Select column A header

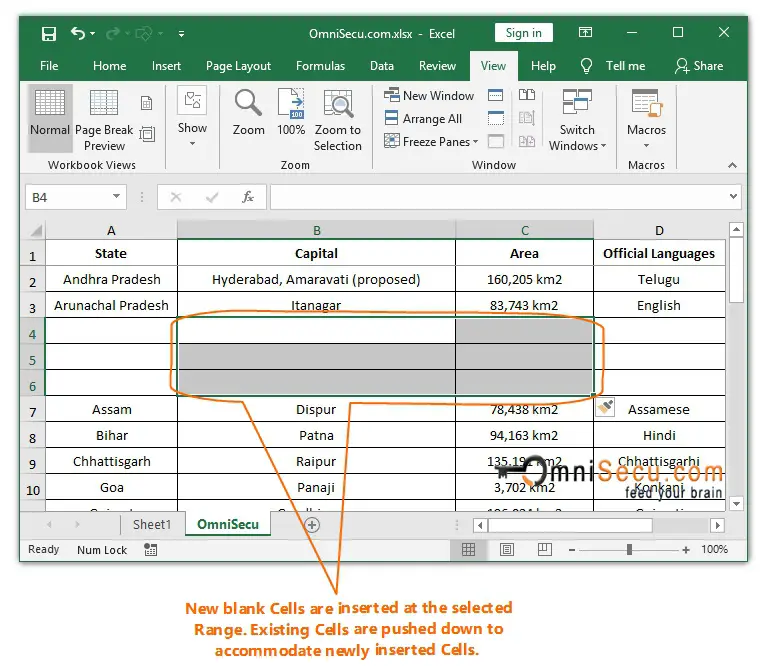(111, 230)
